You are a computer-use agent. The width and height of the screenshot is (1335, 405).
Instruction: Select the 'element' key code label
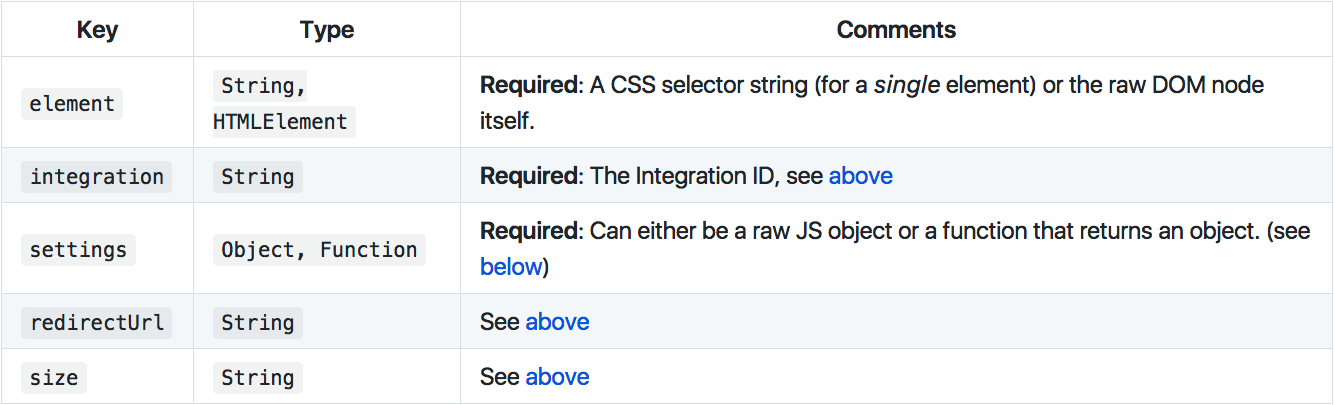click(72, 104)
